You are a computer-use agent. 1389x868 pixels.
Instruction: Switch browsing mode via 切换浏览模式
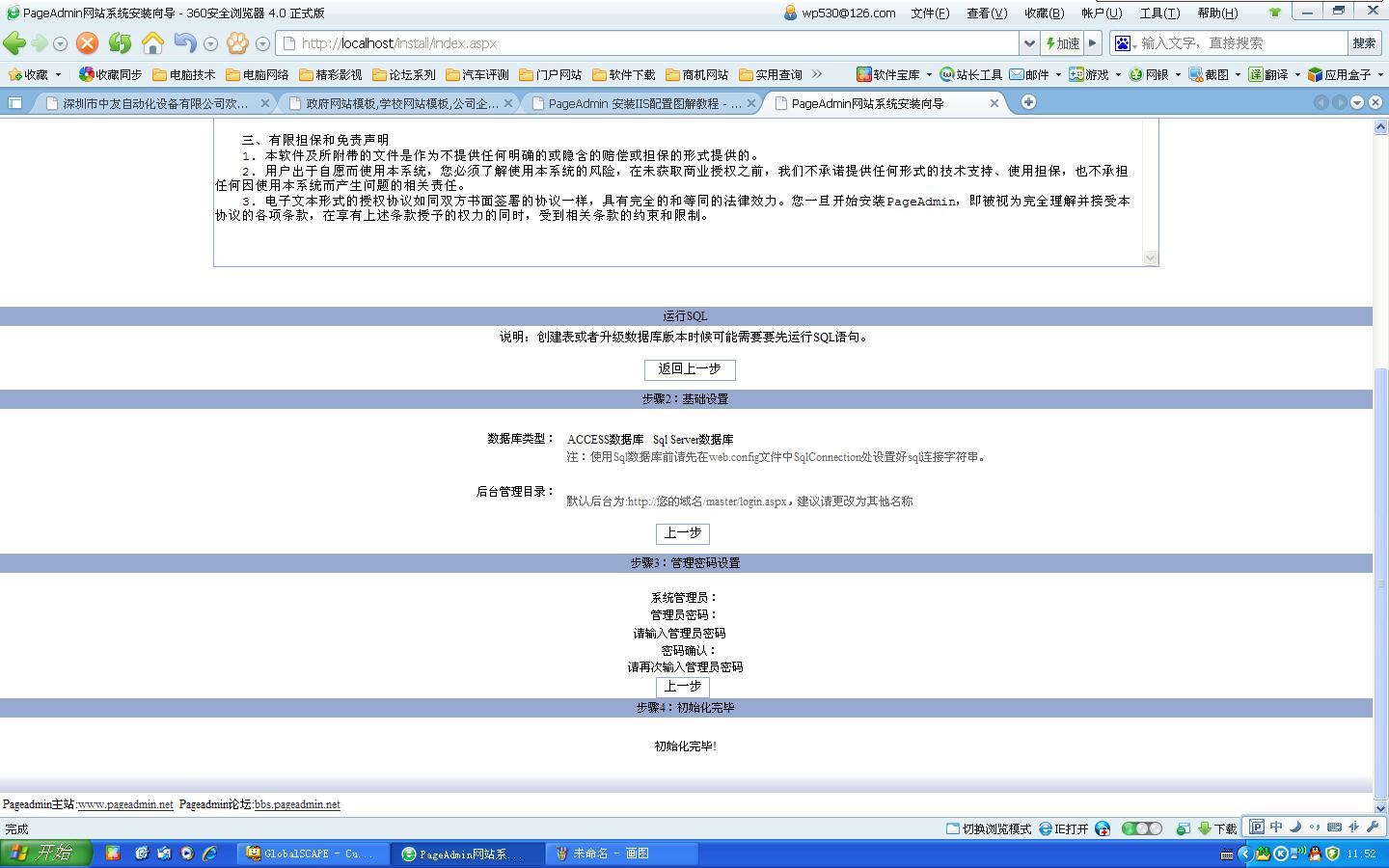(x=989, y=828)
